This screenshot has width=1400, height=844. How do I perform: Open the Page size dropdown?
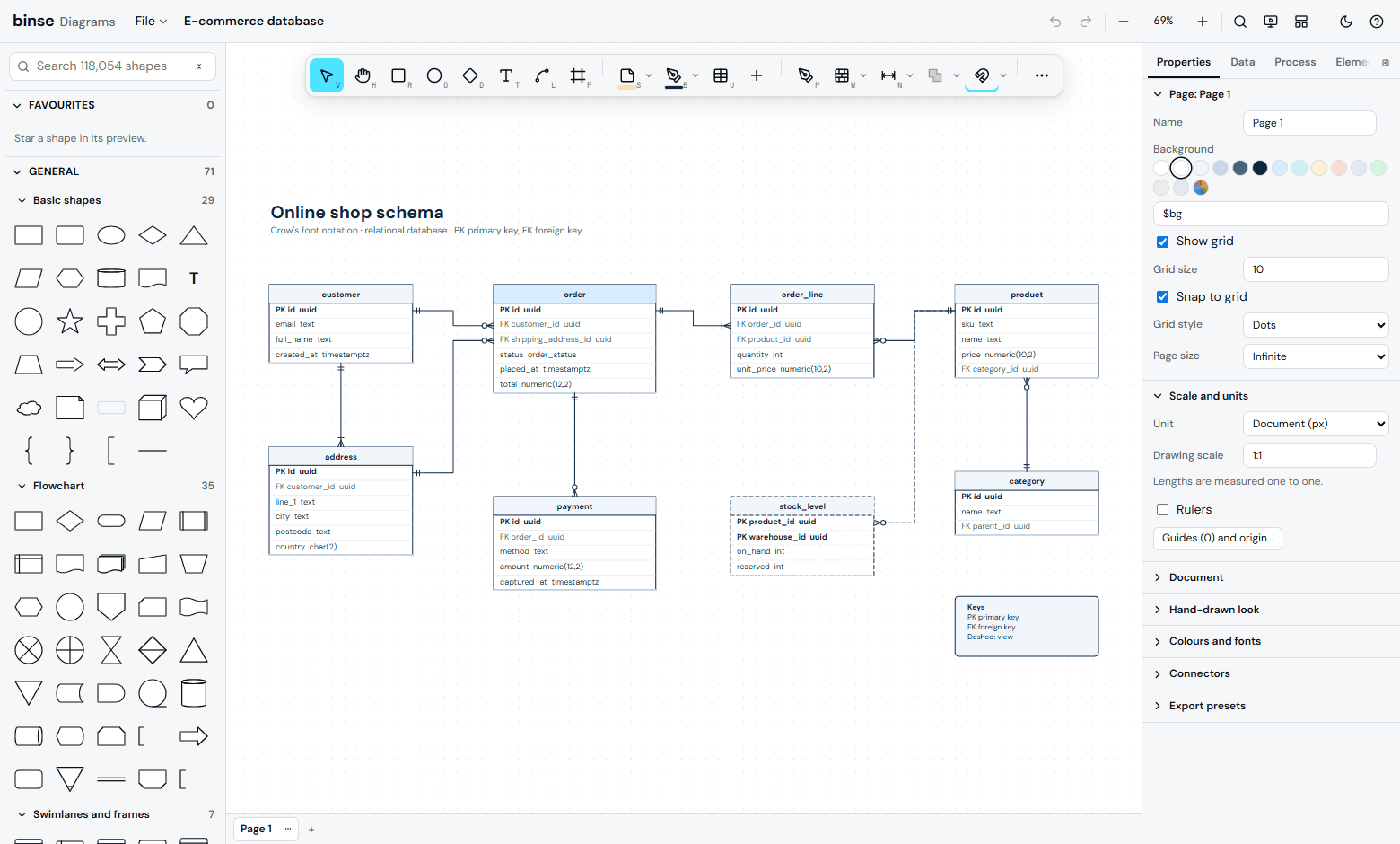[1316, 356]
